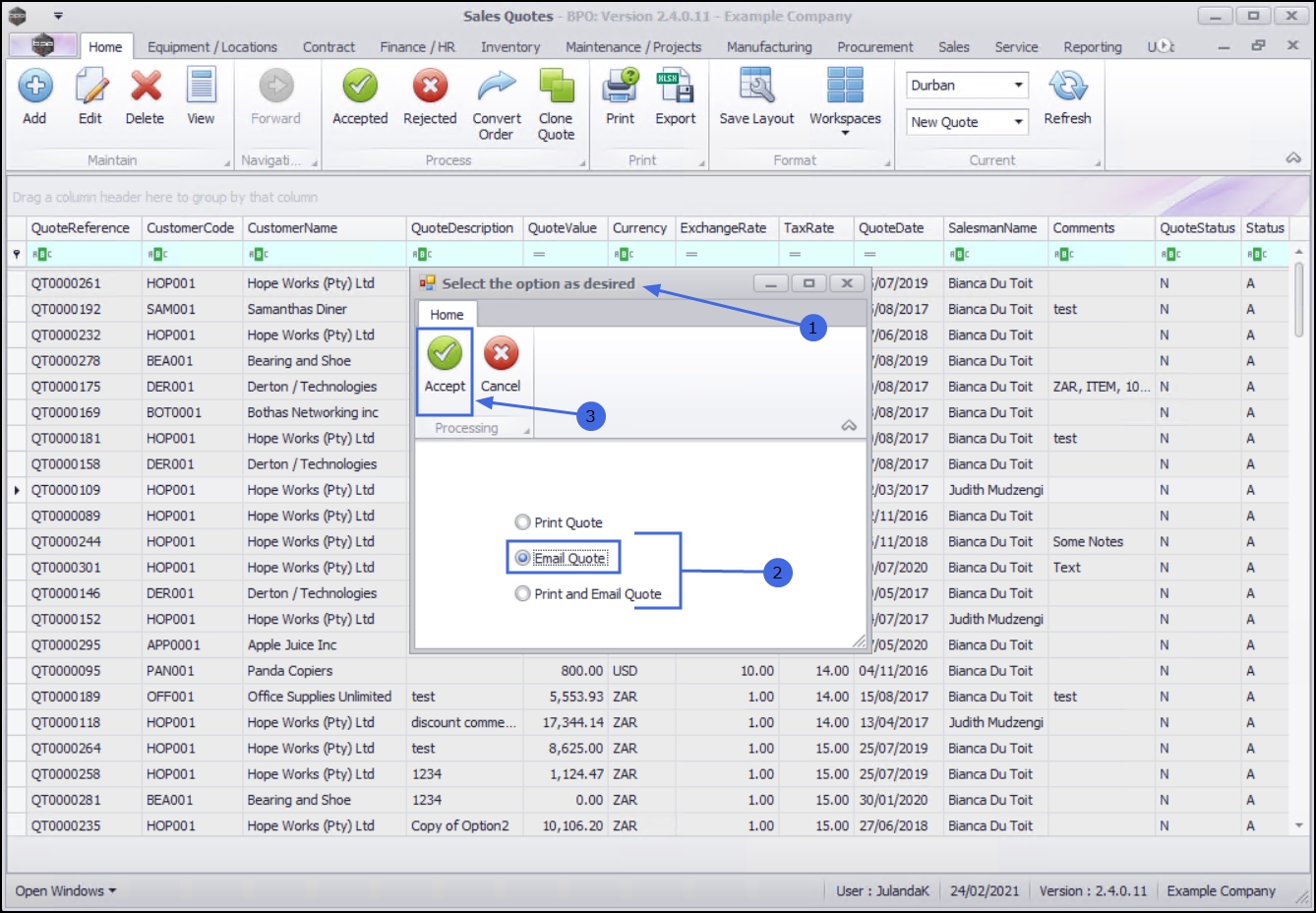The height and width of the screenshot is (913, 1316).
Task: Switch to the Reporting tab
Action: coord(1093,46)
